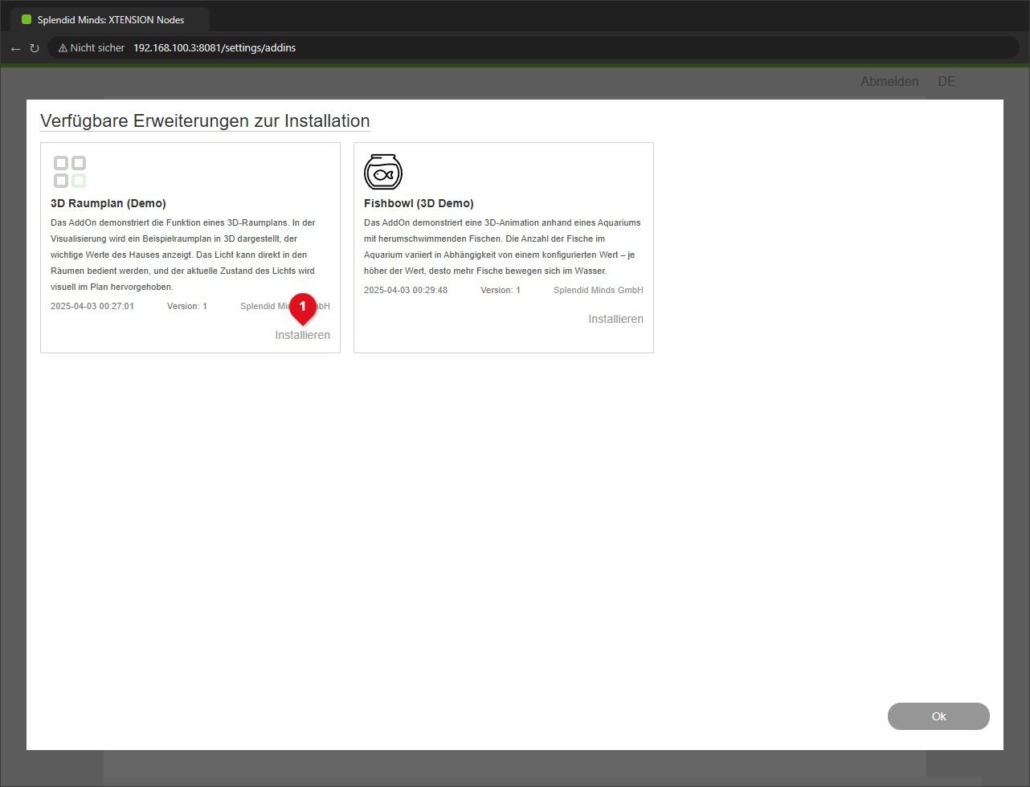Confirm the dialog with the Ok button

click(x=938, y=716)
